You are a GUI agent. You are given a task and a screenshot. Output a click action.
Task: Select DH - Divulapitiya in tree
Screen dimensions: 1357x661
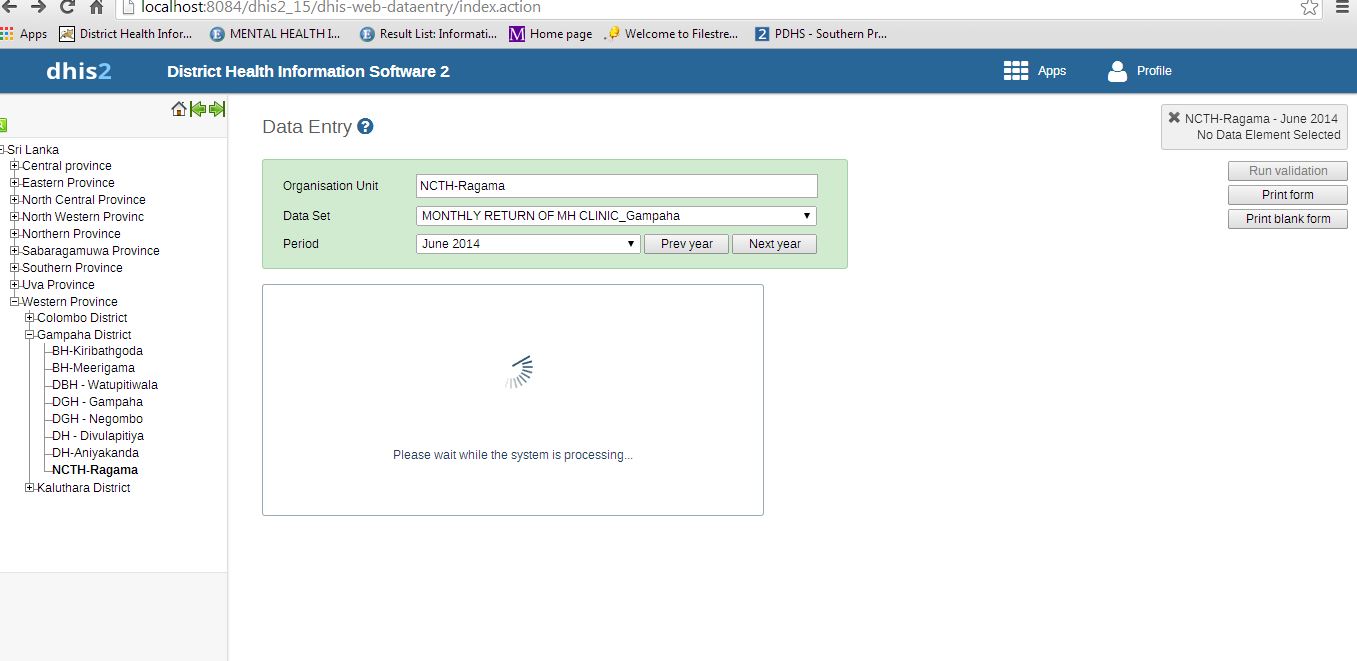coord(98,436)
